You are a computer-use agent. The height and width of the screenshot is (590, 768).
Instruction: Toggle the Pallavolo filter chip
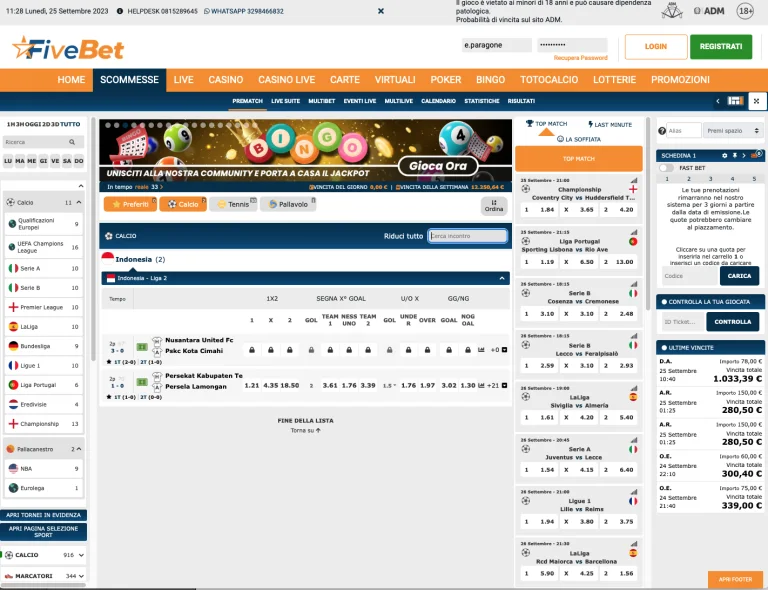(288, 204)
